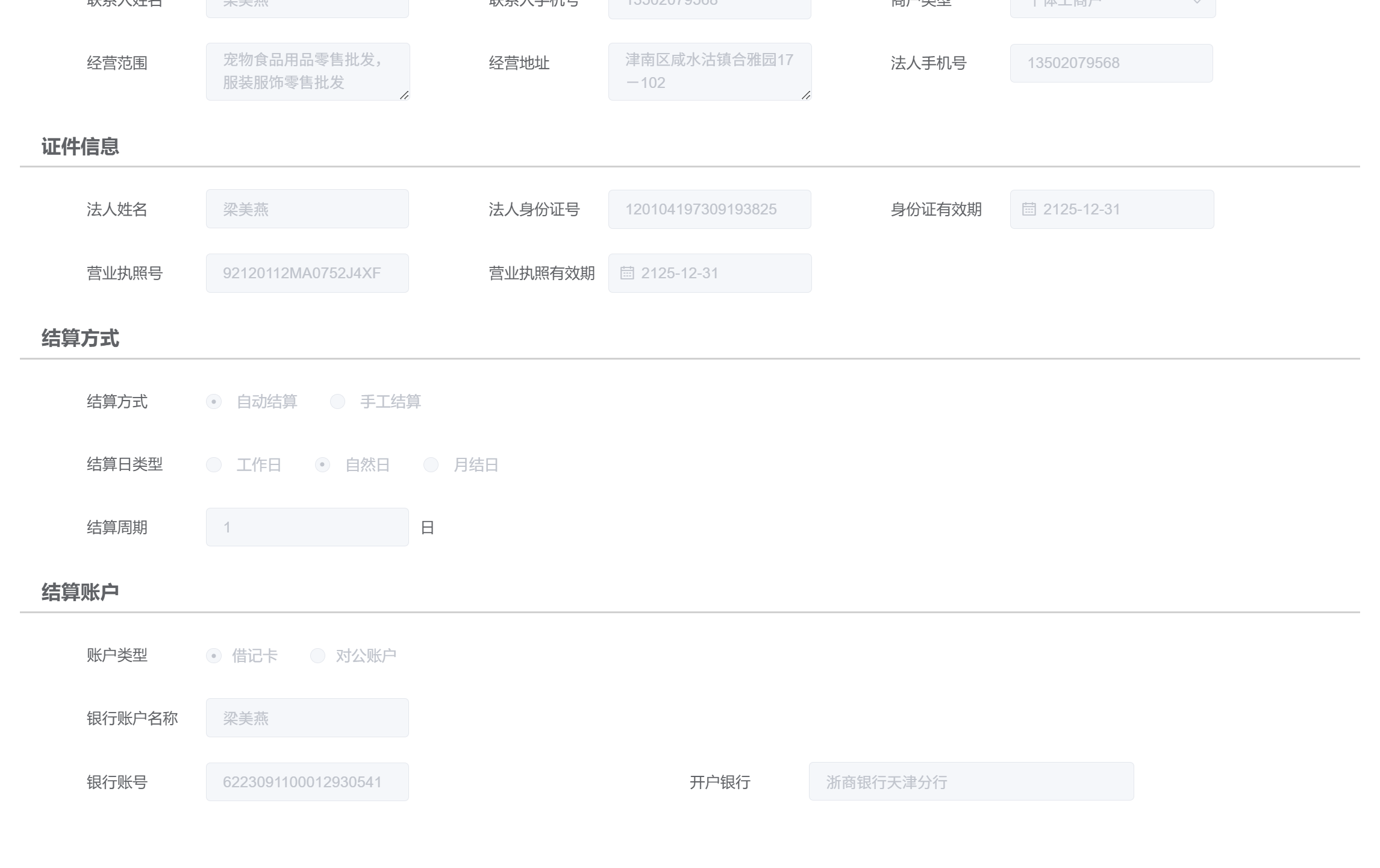The height and width of the screenshot is (868, 1380).
Task: Select 借记卡 account type
Action: pyautogui.click(x=214, y=656)
